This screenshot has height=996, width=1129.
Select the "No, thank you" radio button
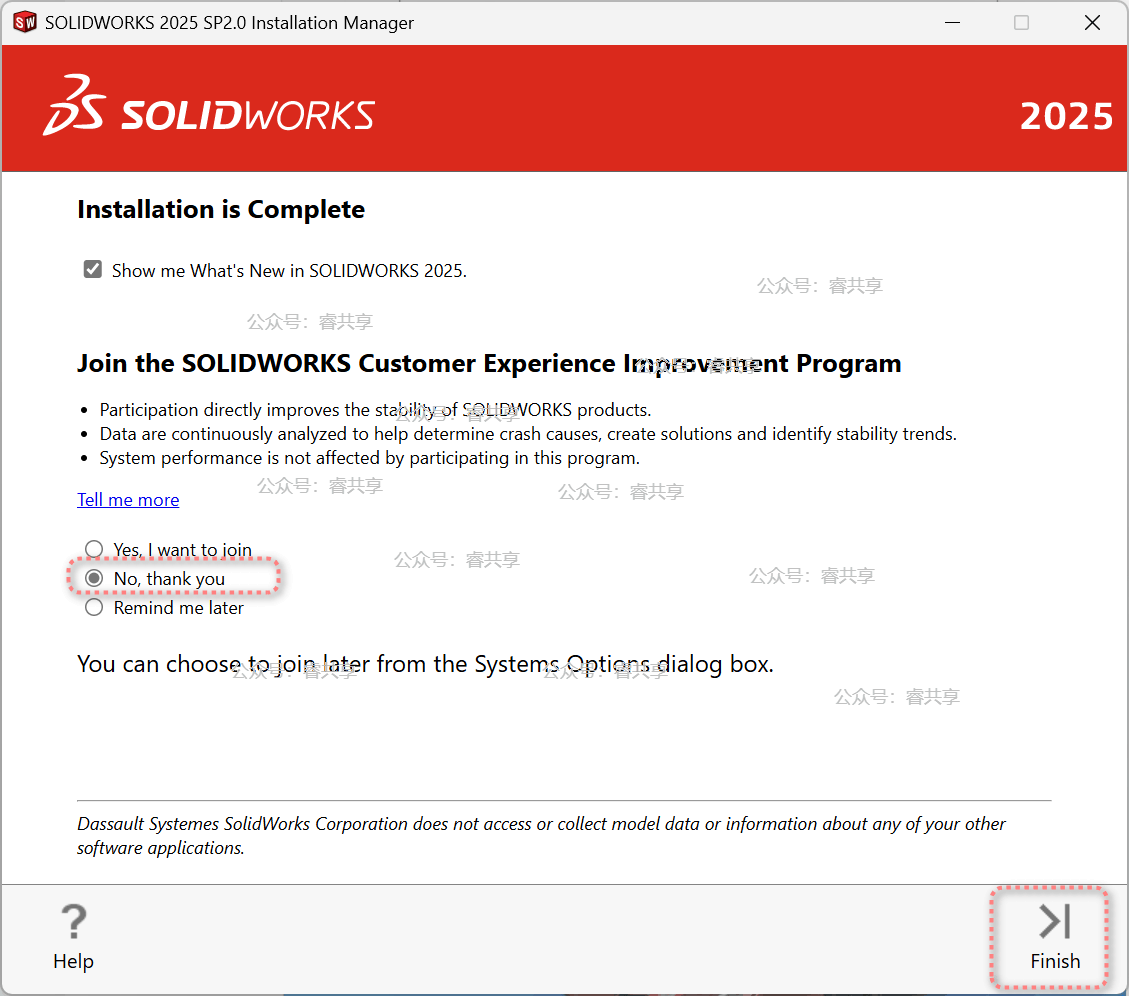click(94, 578)
